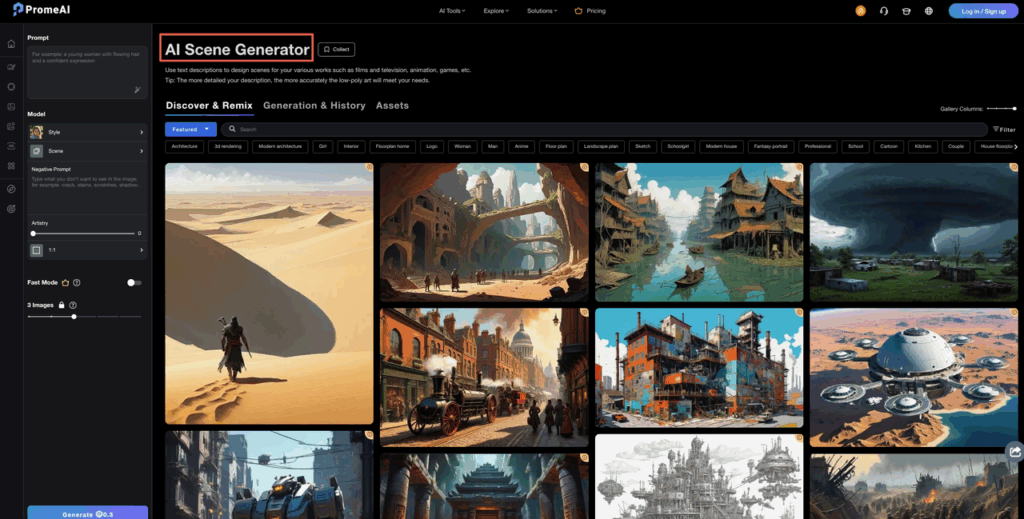Select the Logo tag
Screen dimensions: 1024x519
pyautogui.click(x=432, y=146)
